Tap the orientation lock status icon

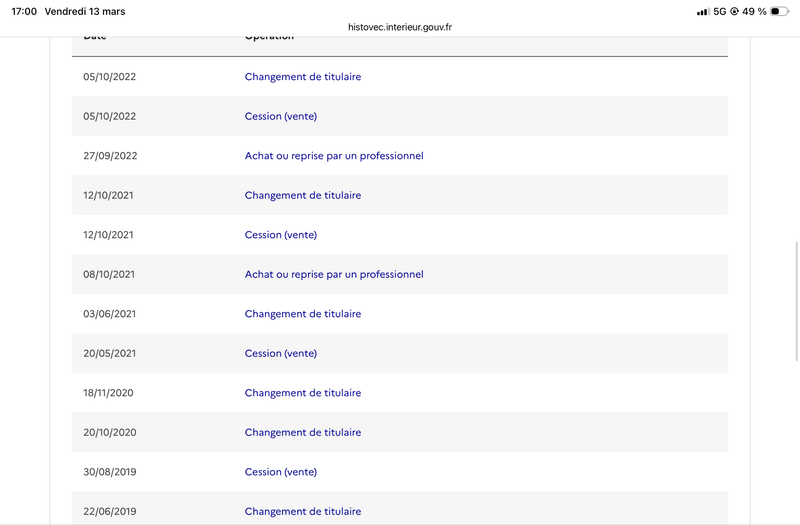pos(735,11)
